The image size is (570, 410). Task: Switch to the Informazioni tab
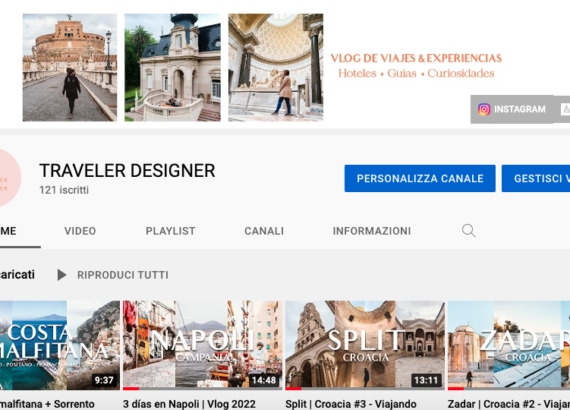(x=372, y=231)
